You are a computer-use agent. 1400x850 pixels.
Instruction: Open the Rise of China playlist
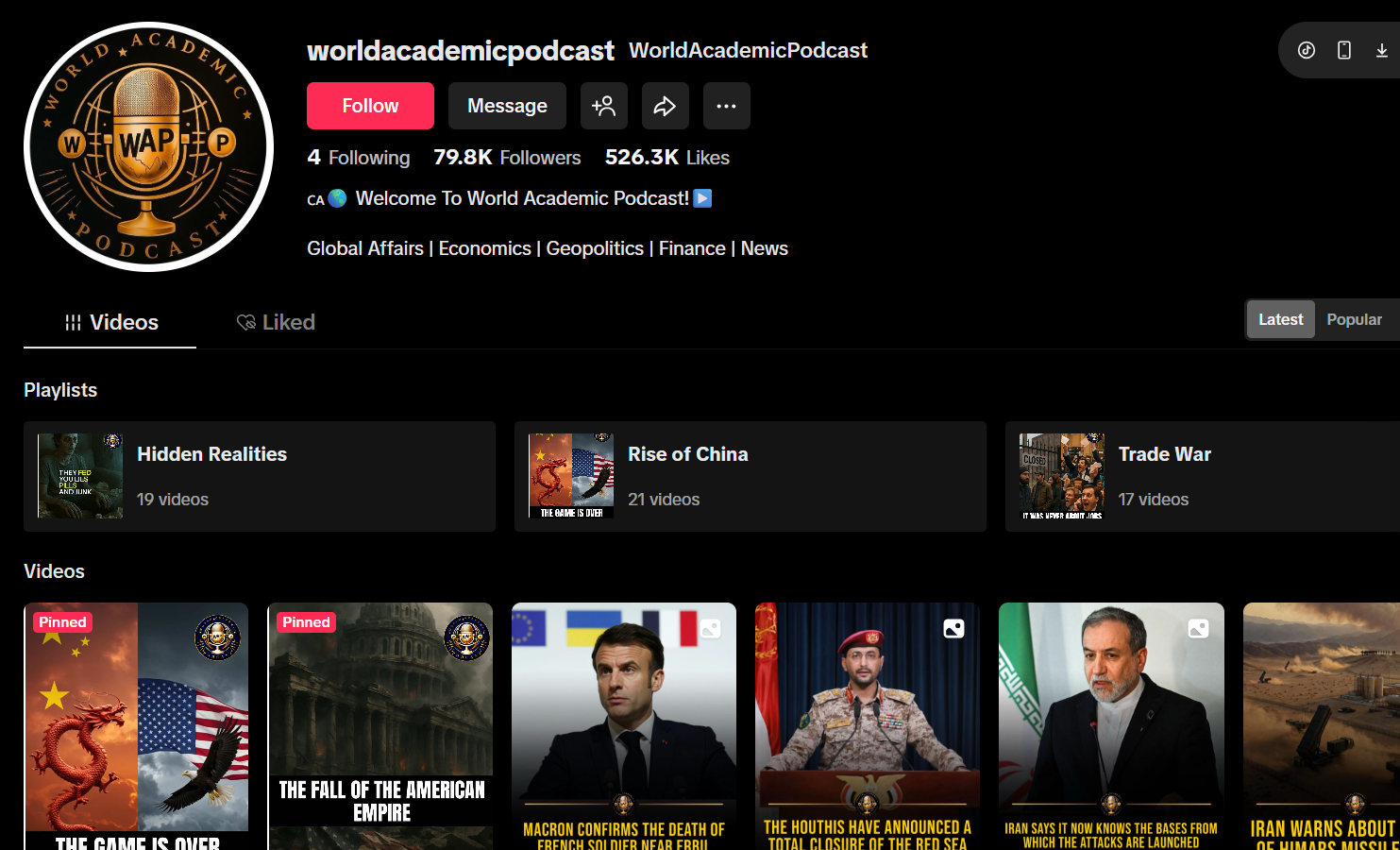point(750,476)
